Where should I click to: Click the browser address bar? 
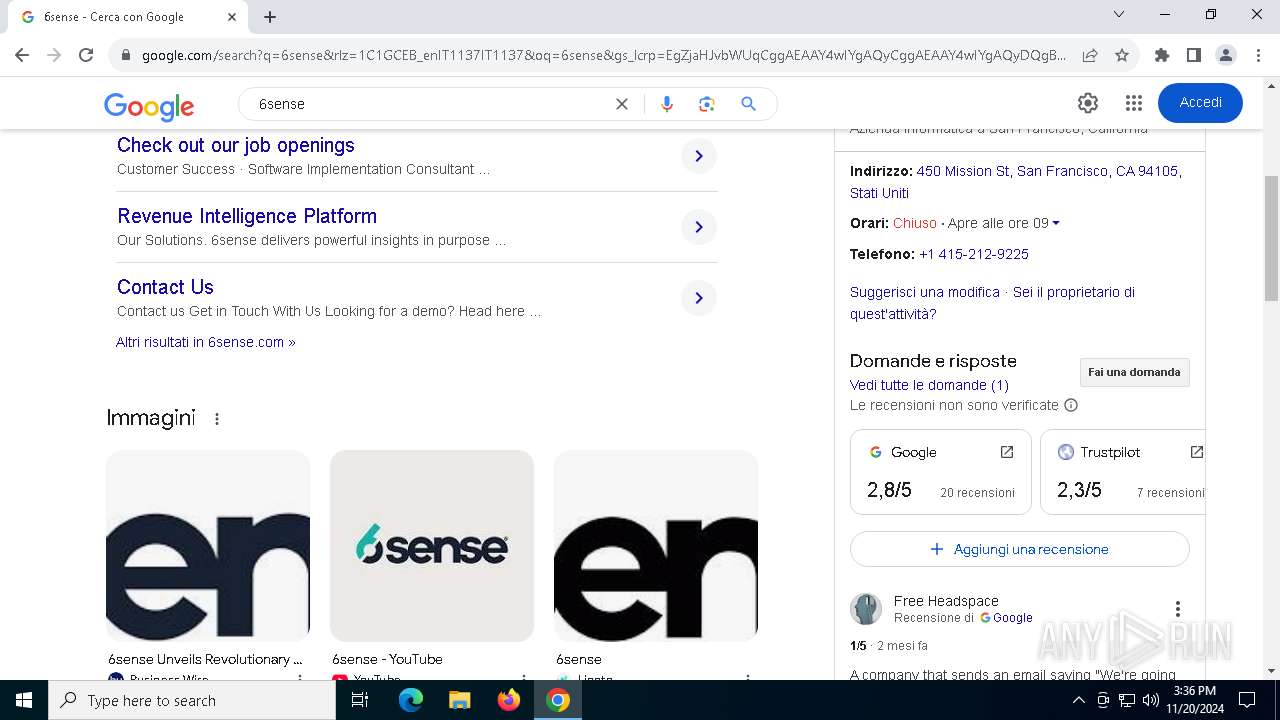[603, 55]
